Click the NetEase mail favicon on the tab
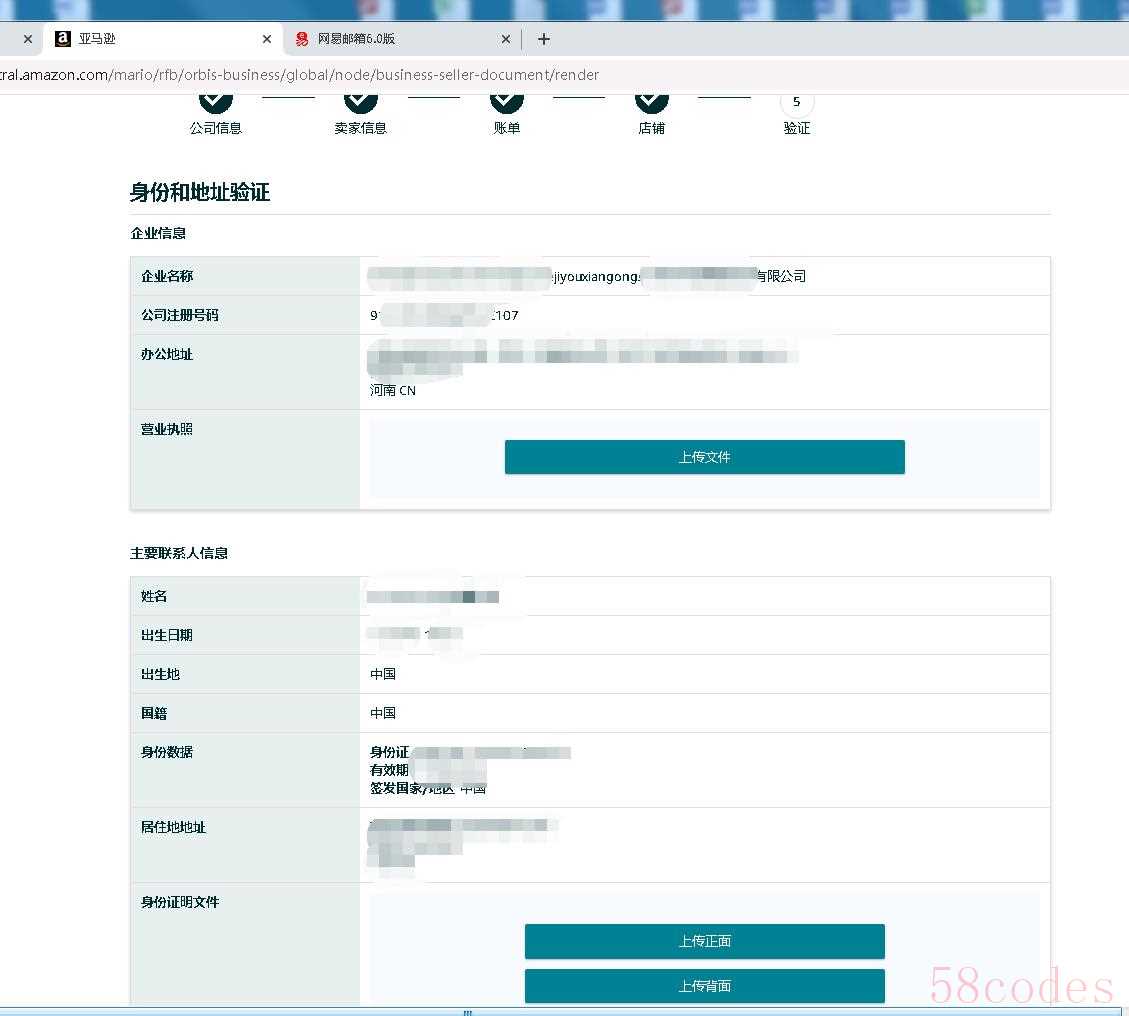Screen dimensions: 1129x1016 pyautogui.click(x=302, y=39)
